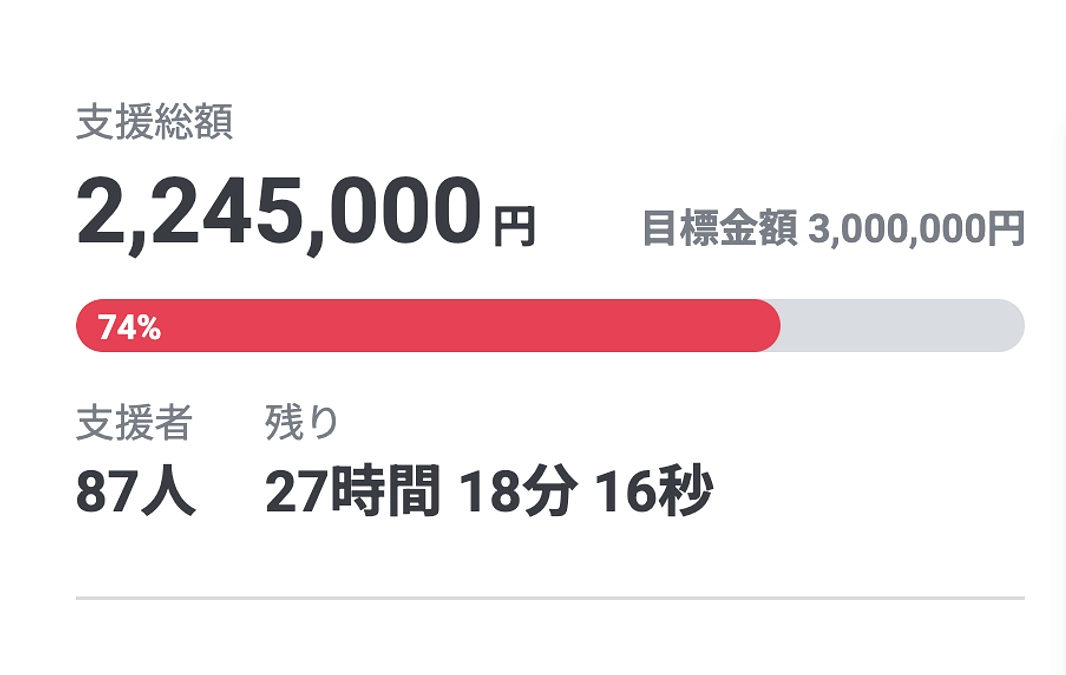Click the 74% percentage text
Image resolution: width=1066 pixels, height=675 pixels.
pyautogui.click(x=127, y=325)
